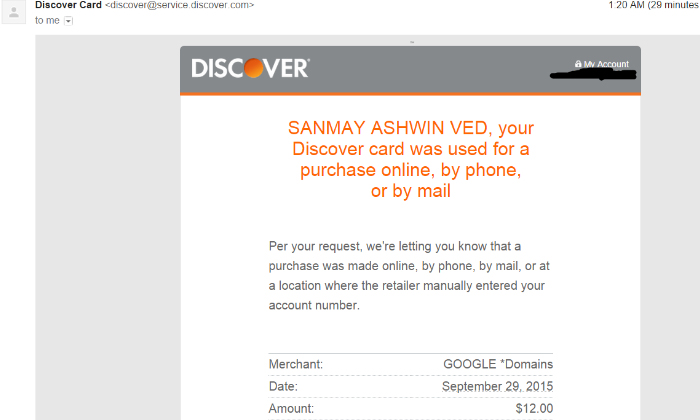Viewport: 700px width, 420px height.
Task: Expand the 'to me' details arrow
Action: pyautogui.click(x=68, y=21)
